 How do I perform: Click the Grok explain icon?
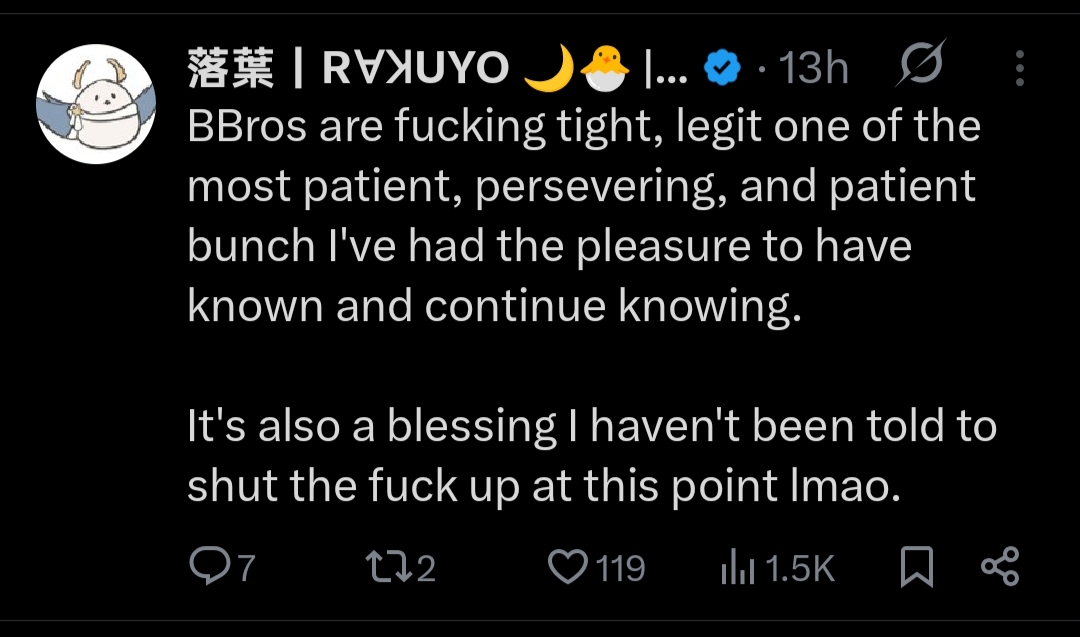(x=918, y=67)
